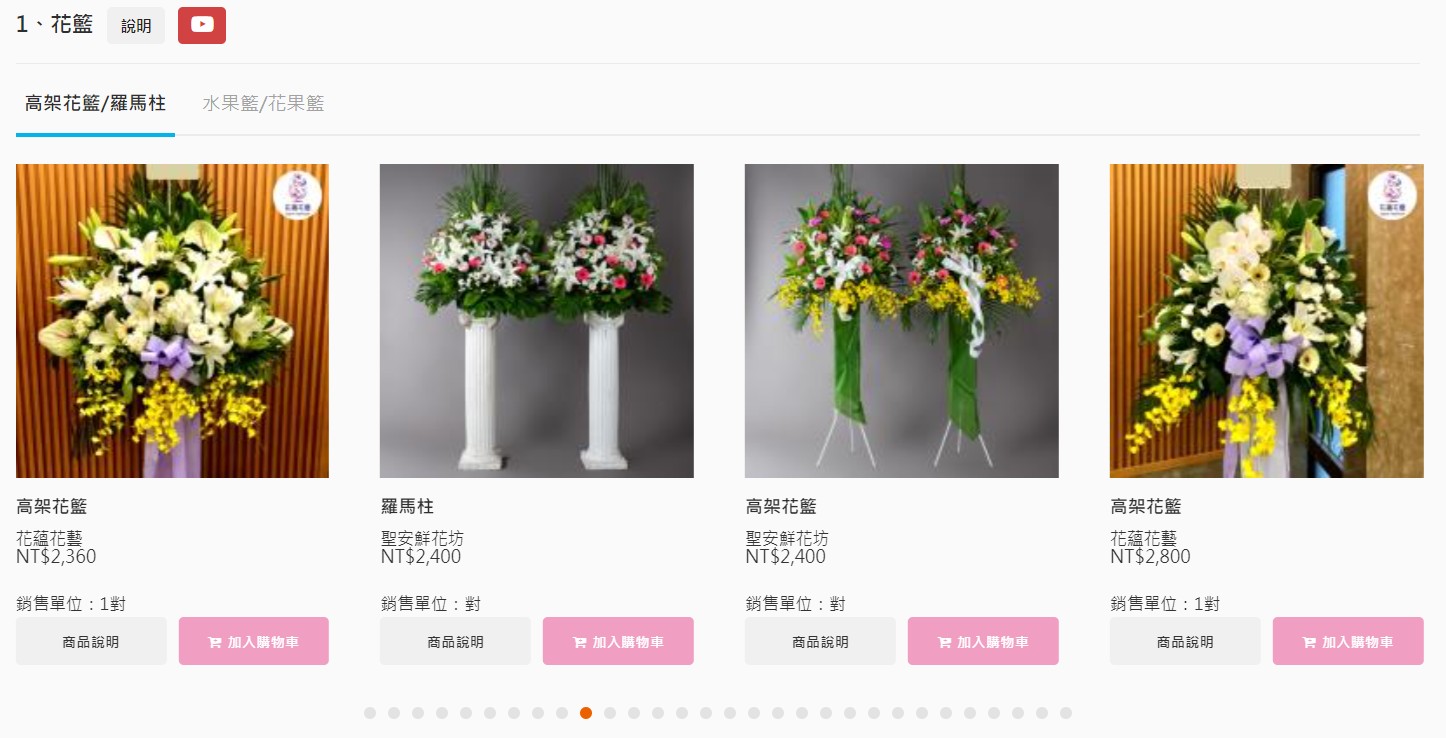Click the 說明 button next to 花籃
Screen dimensions: 1446x738
coord(136,26)
